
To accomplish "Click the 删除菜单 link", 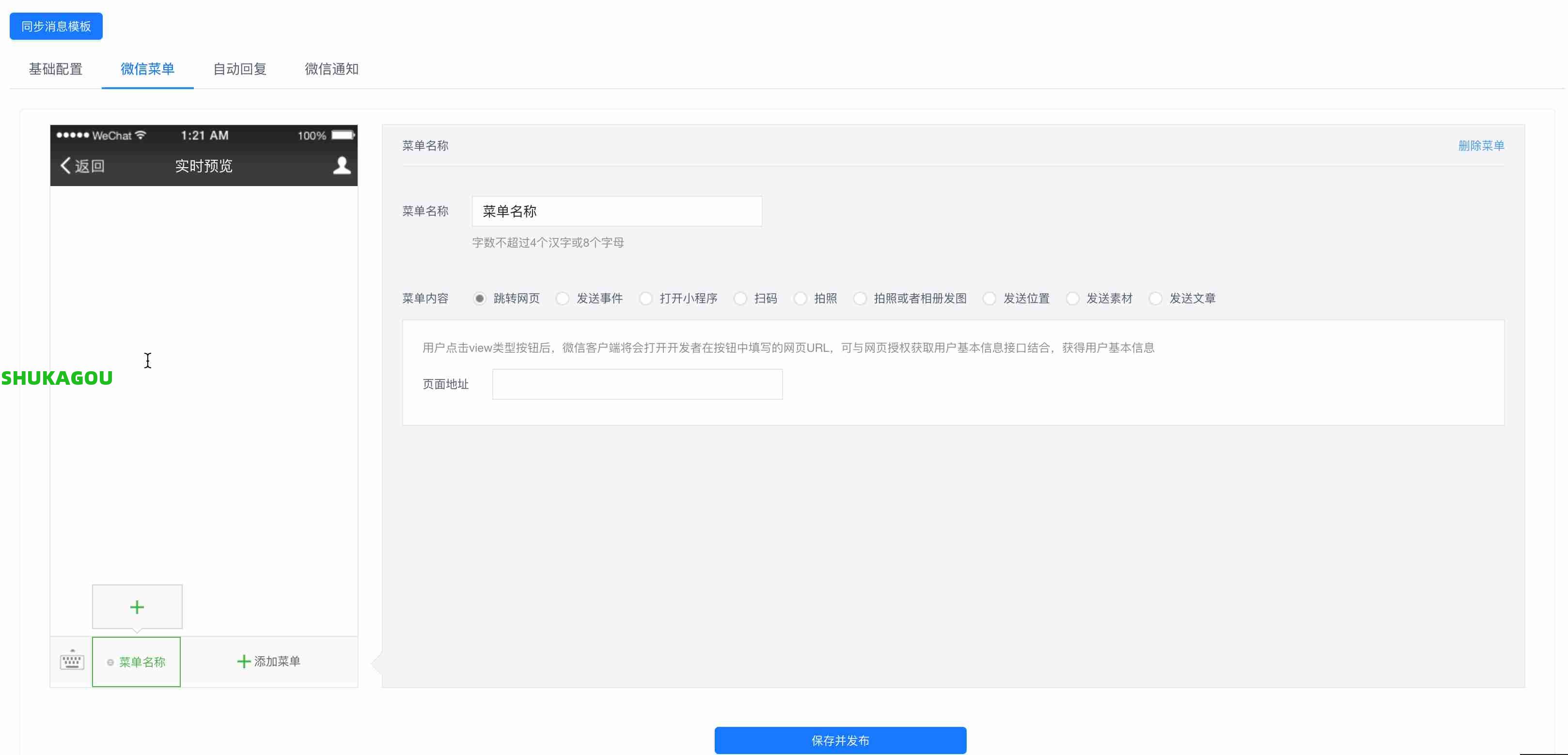I will pyautogui.click(x=1481, y=145).
